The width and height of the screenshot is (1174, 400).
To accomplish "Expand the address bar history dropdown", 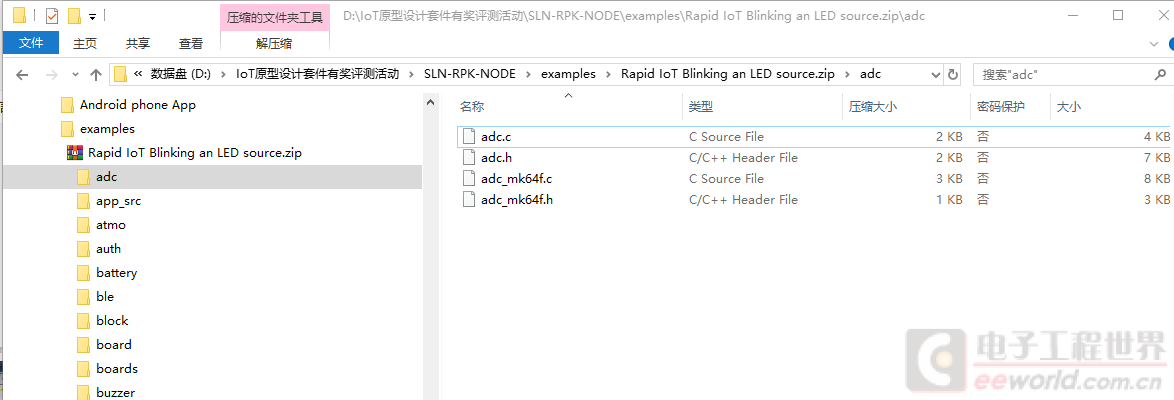I will pos(935,74).
